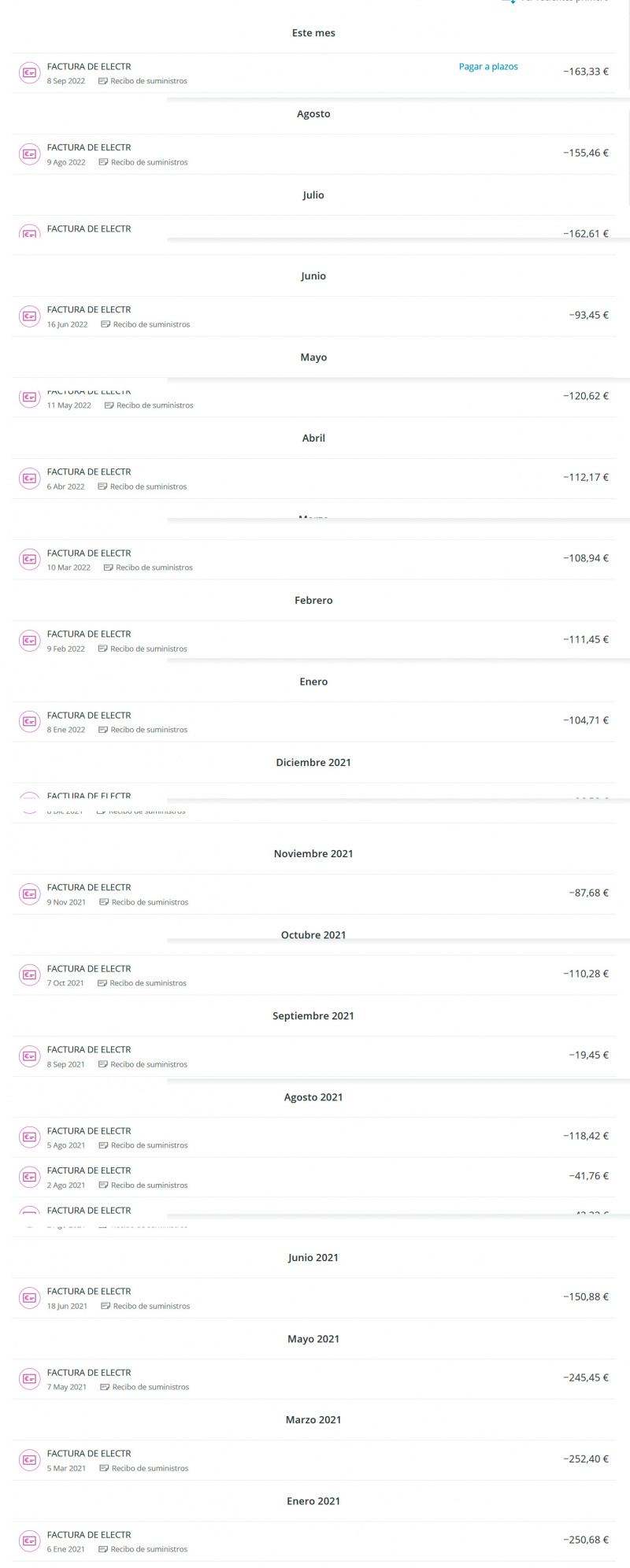630x1568 pixels.
Task: Click the receipt tag icon beside 18 Jun 2021
Action: pos(106,1307)
